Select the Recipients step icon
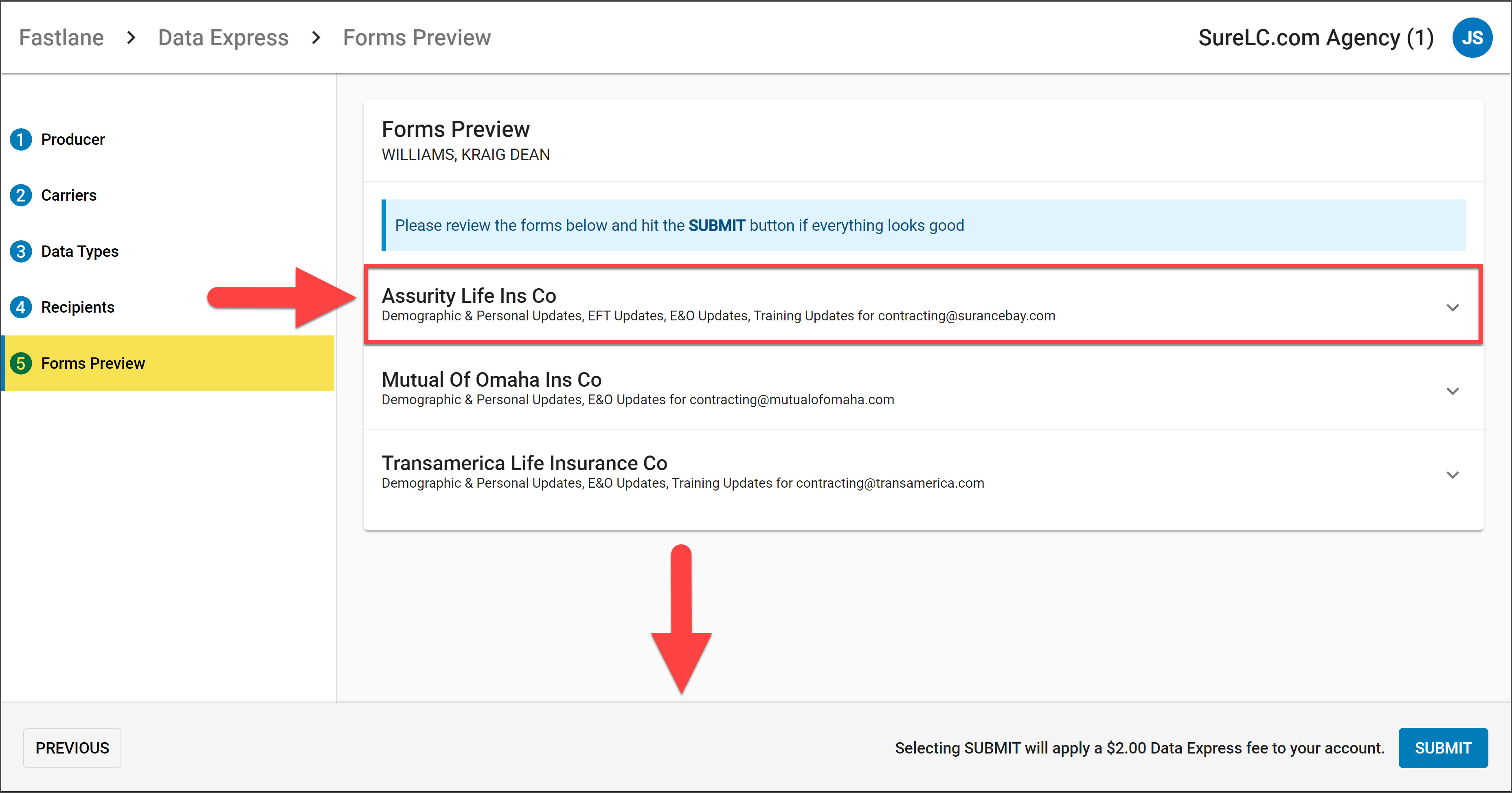 pyautogui.click(x=21, y=307)
